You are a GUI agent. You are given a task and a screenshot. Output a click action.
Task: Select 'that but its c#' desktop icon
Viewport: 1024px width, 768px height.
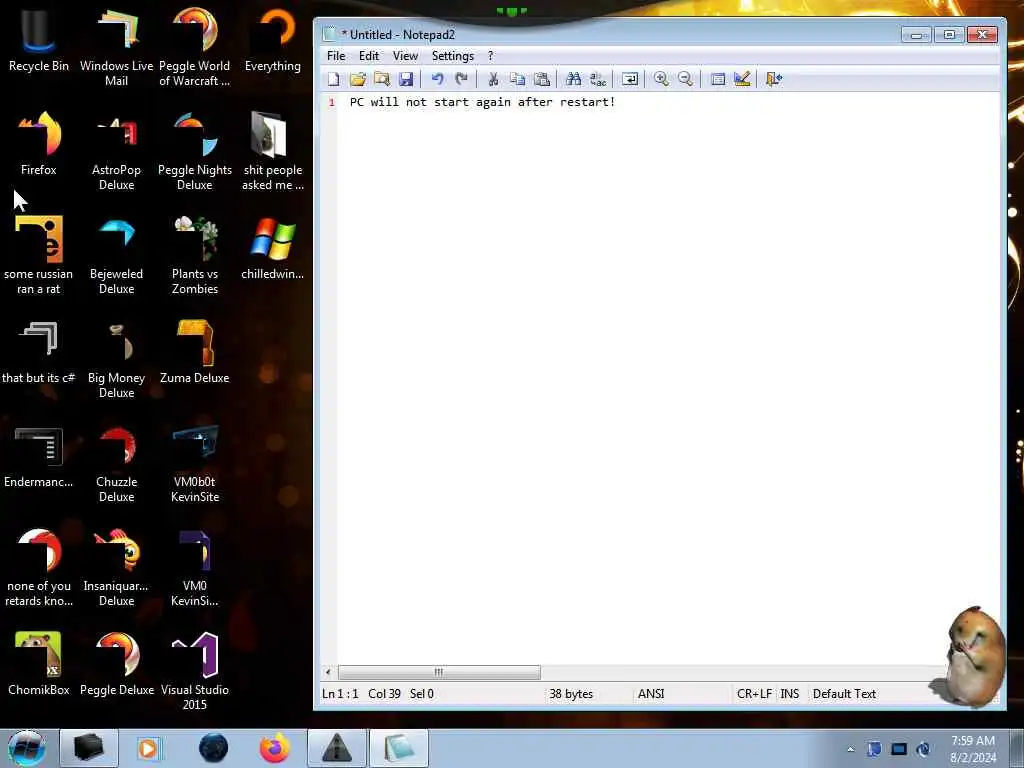[x=39, y=352]
